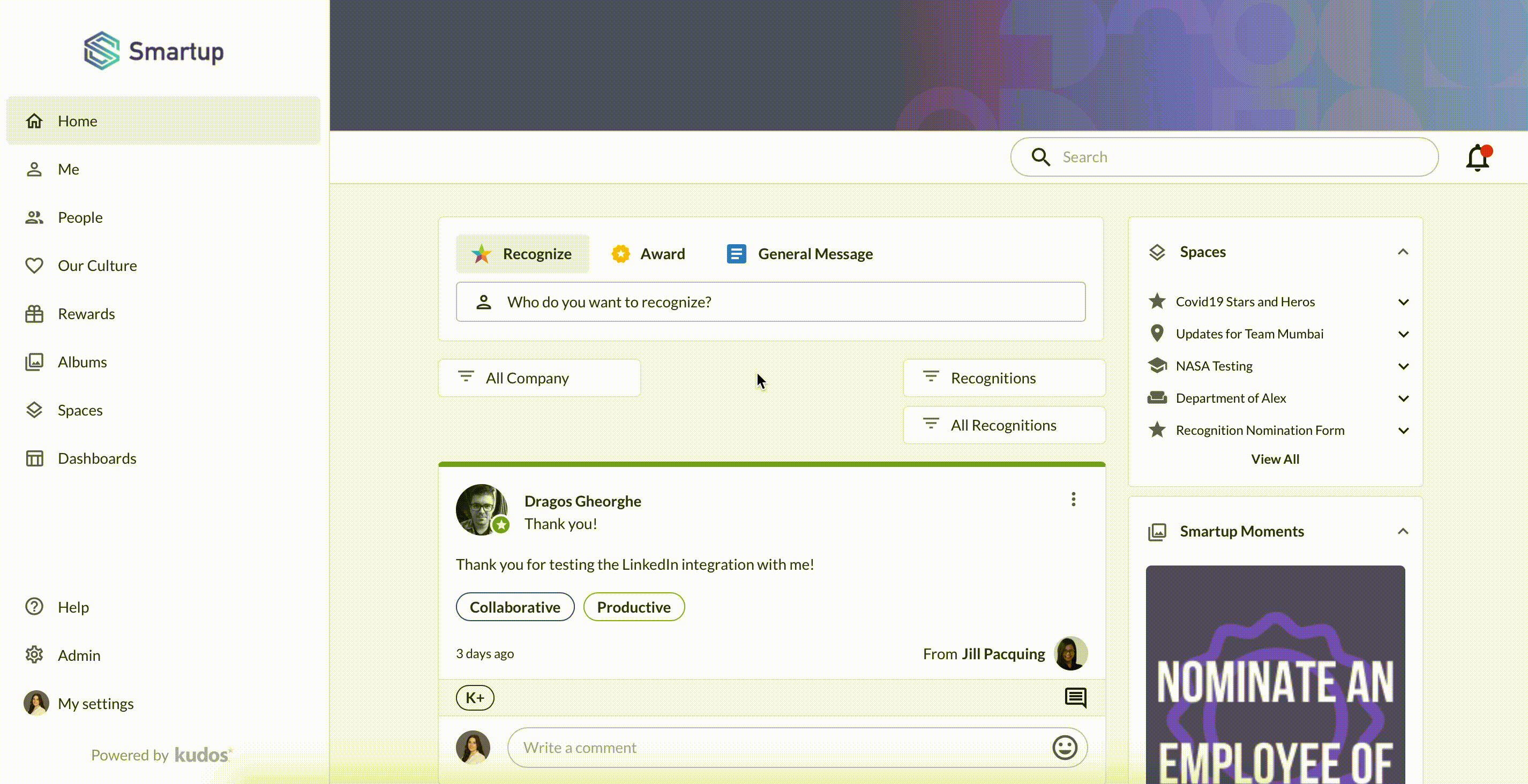Viewport: 1528px width, 784px height.
Task: Open the All Recognitions filter dropdown
Action: coord(1003,425)
